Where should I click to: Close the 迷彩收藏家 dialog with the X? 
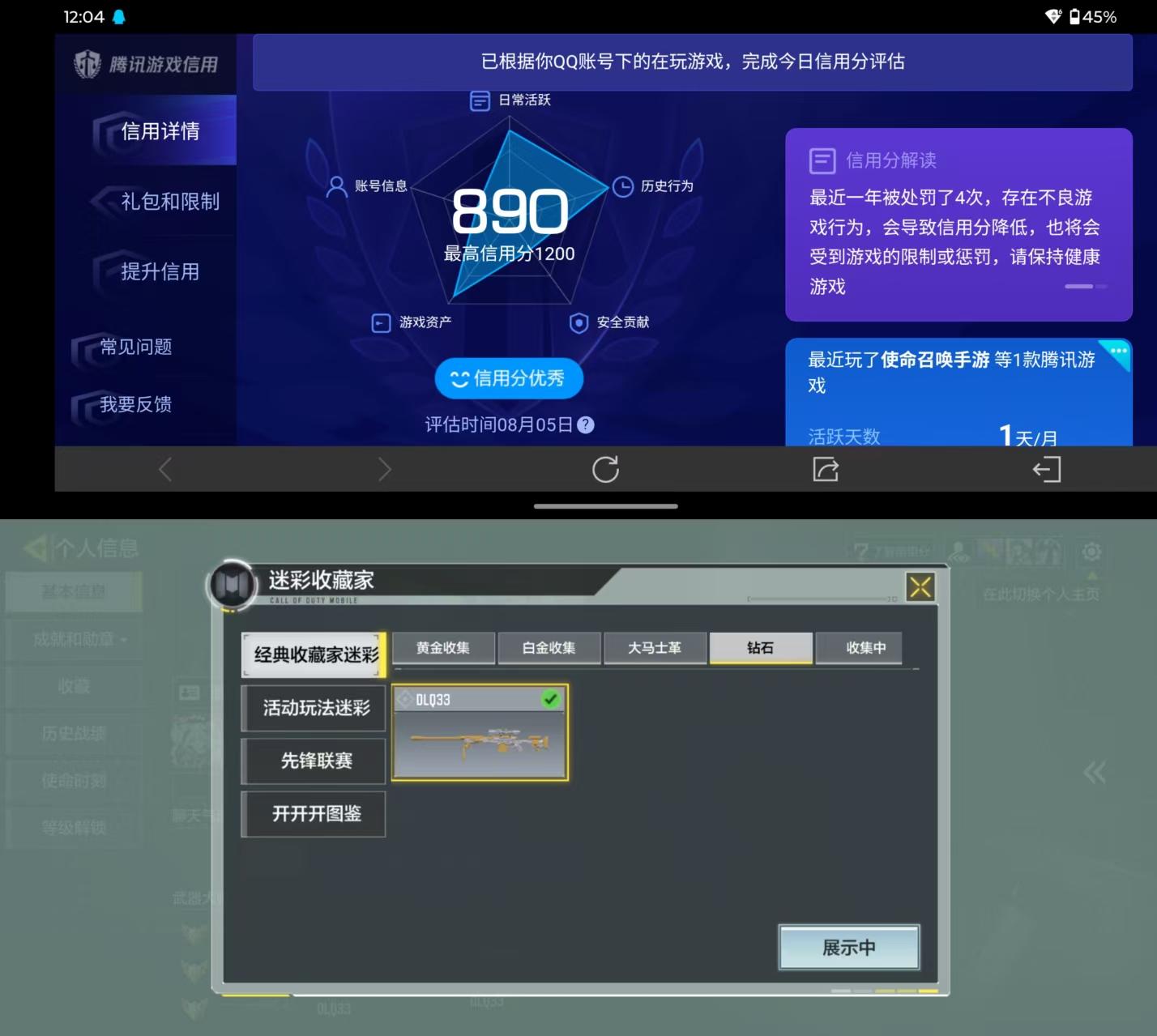(x=920, y=586)
